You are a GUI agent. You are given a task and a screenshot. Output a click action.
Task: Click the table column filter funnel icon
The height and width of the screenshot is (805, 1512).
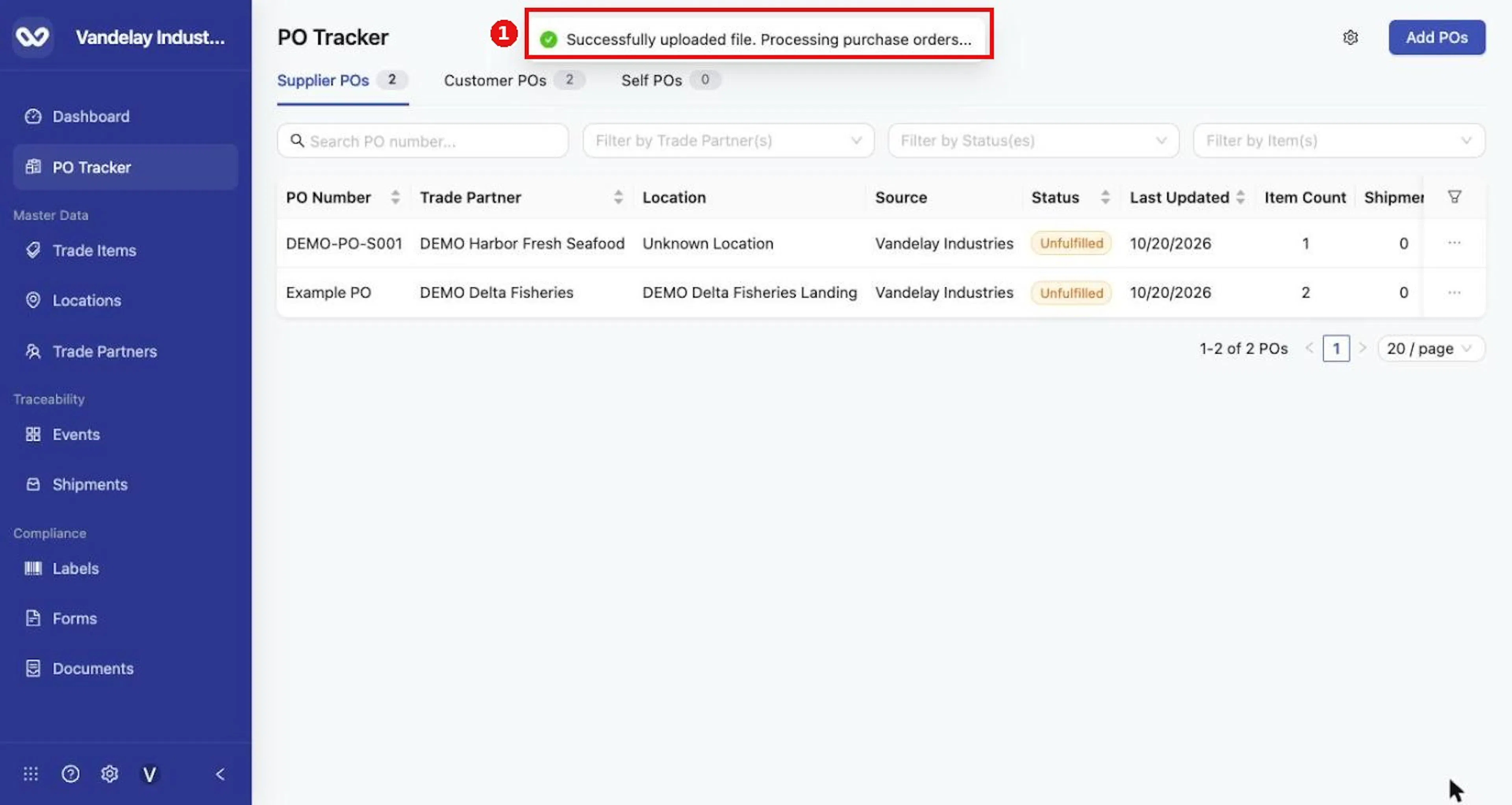(x=1454, y=197)
